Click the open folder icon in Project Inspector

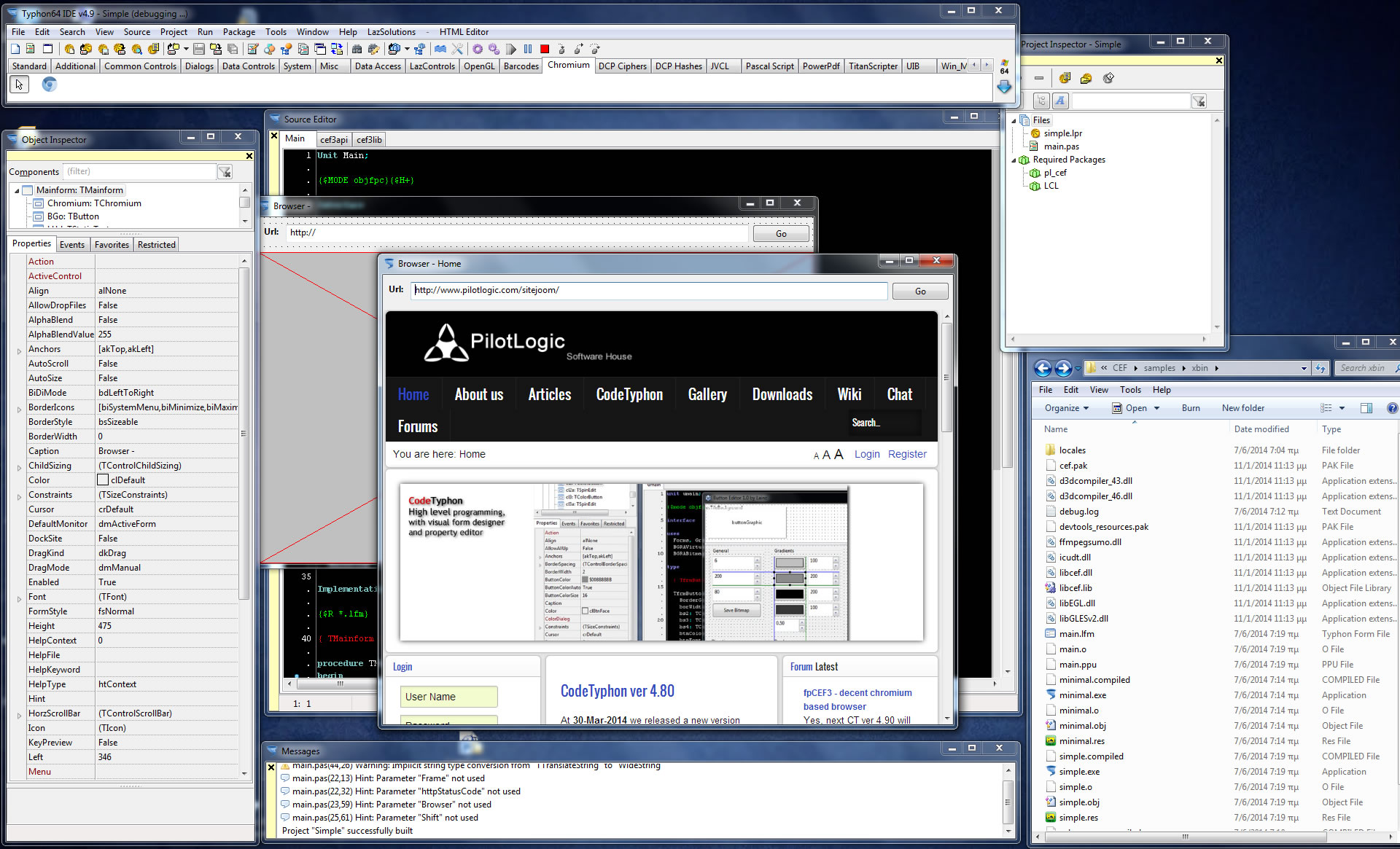click(1086, 78)
